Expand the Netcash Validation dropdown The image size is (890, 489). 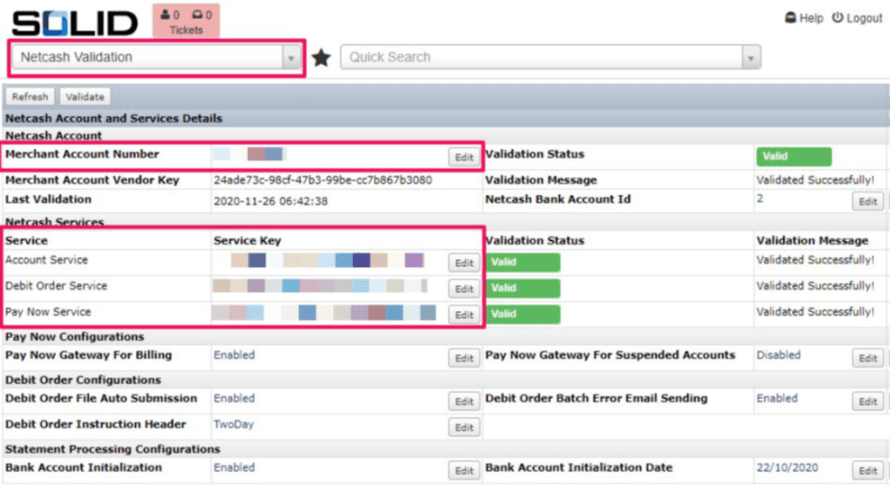tap(291, 58)
